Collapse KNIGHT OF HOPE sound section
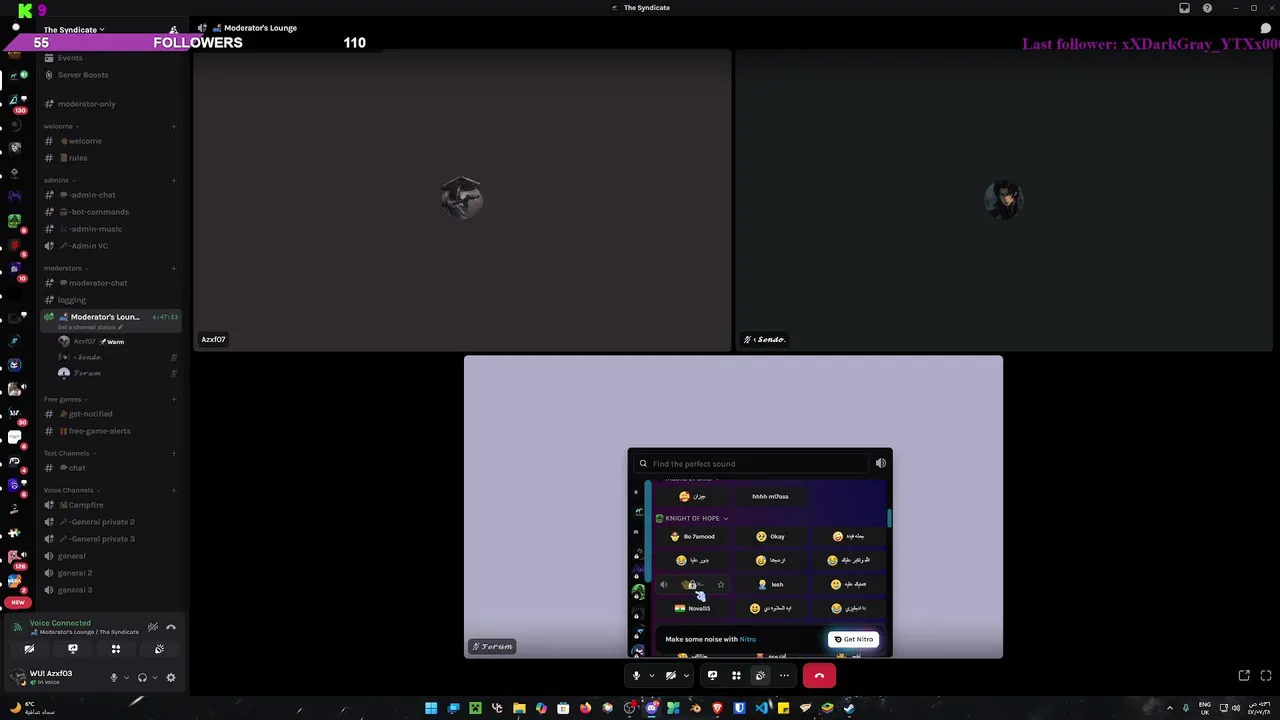The width and height of the screenshot is (1280, 720). 692,518
